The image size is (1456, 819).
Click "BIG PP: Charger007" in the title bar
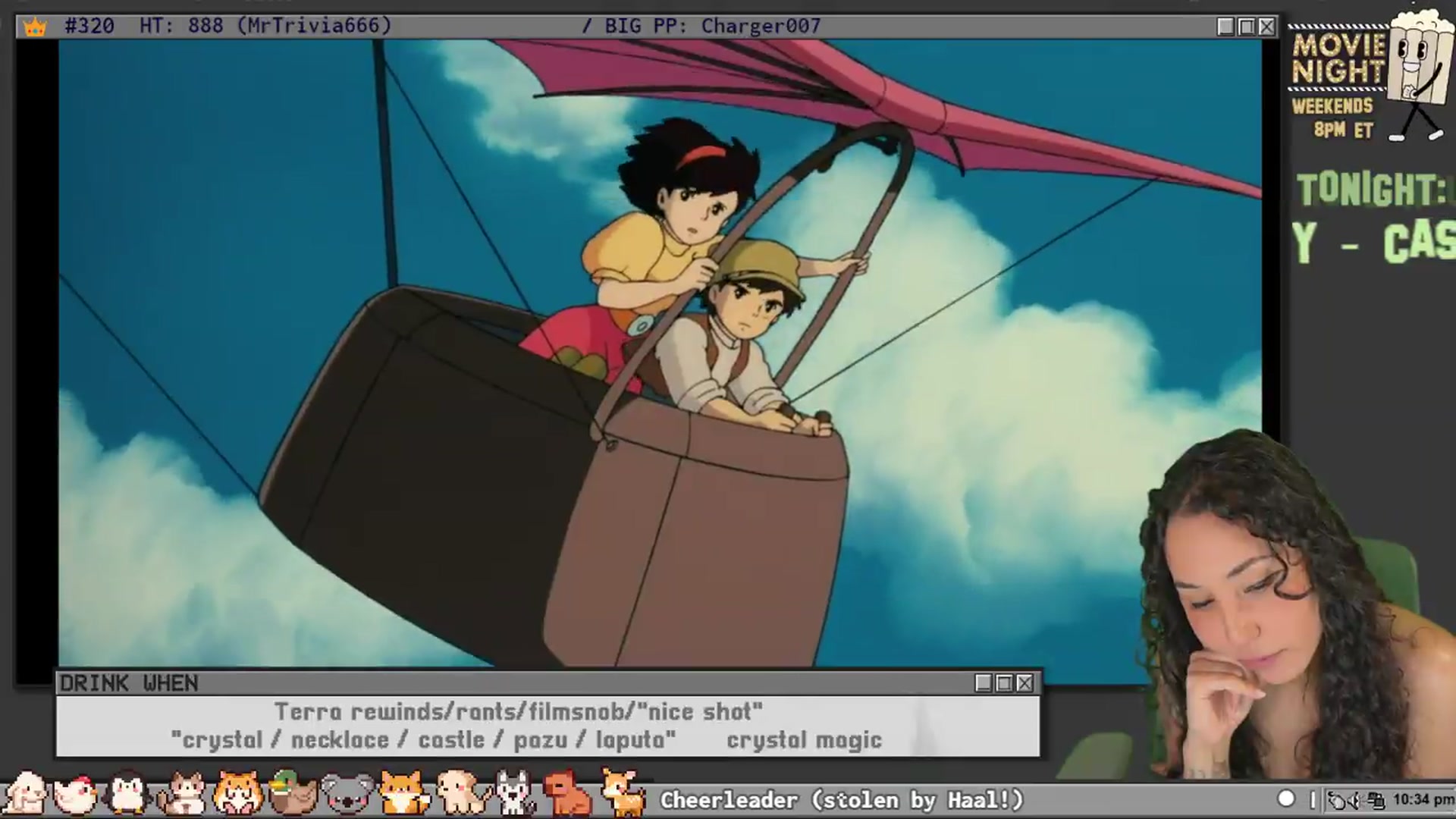(713, 26)
